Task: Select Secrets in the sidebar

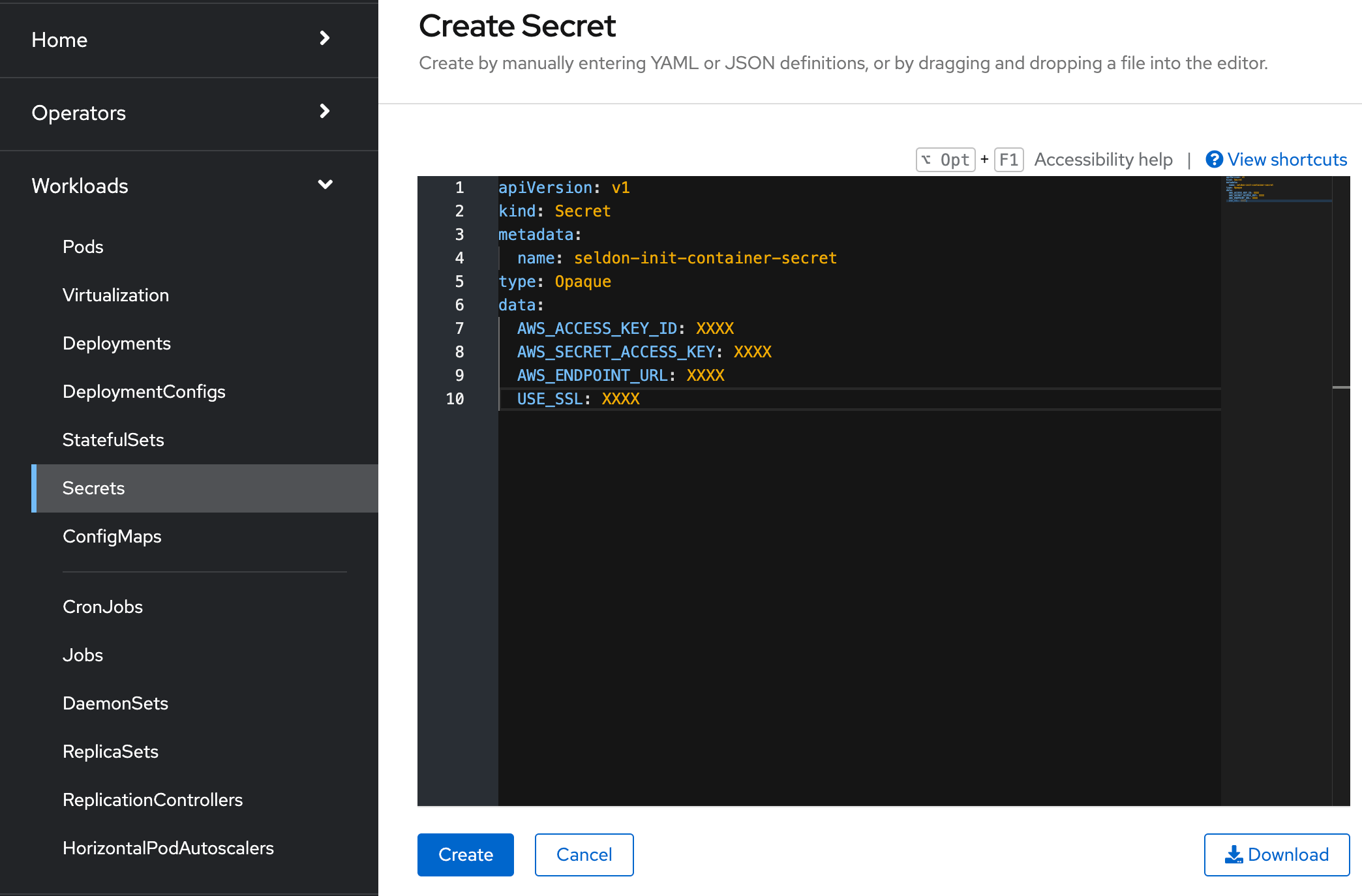Action: tap(93, 488)
